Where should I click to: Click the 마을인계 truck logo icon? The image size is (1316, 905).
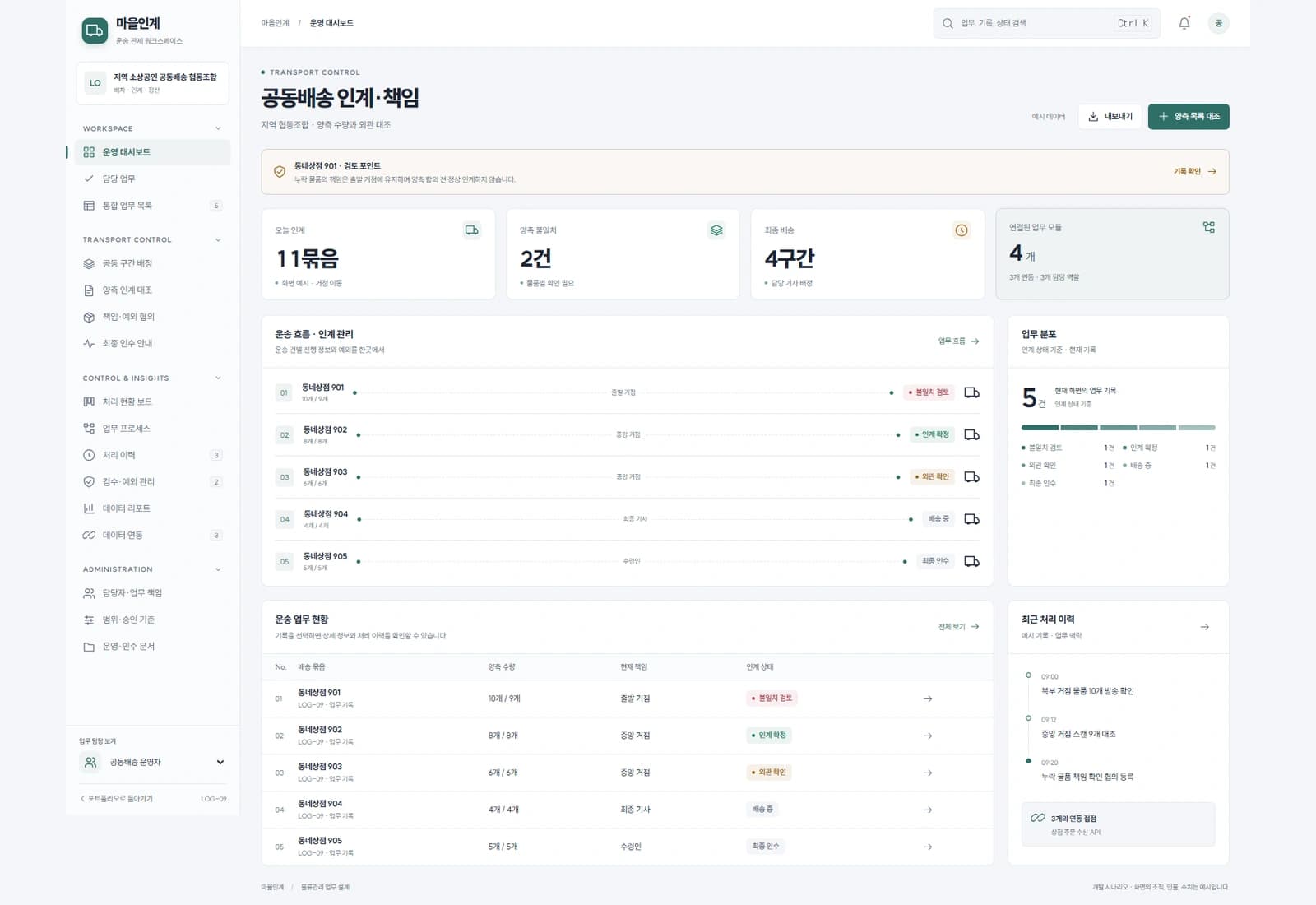pyautogui.click(x=95, y=30)
